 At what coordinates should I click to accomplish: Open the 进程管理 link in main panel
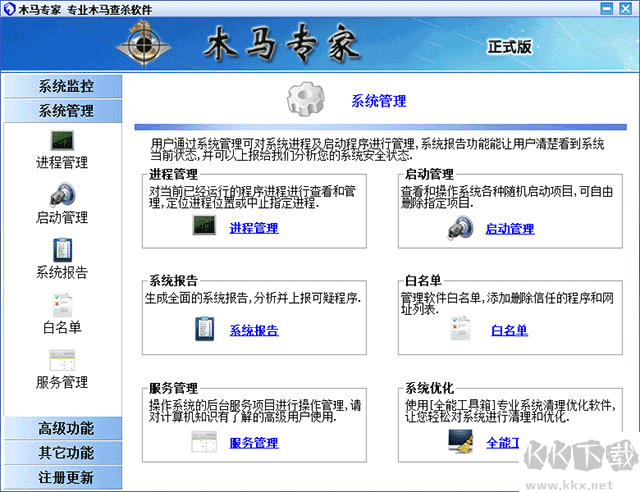pos(254,228)
